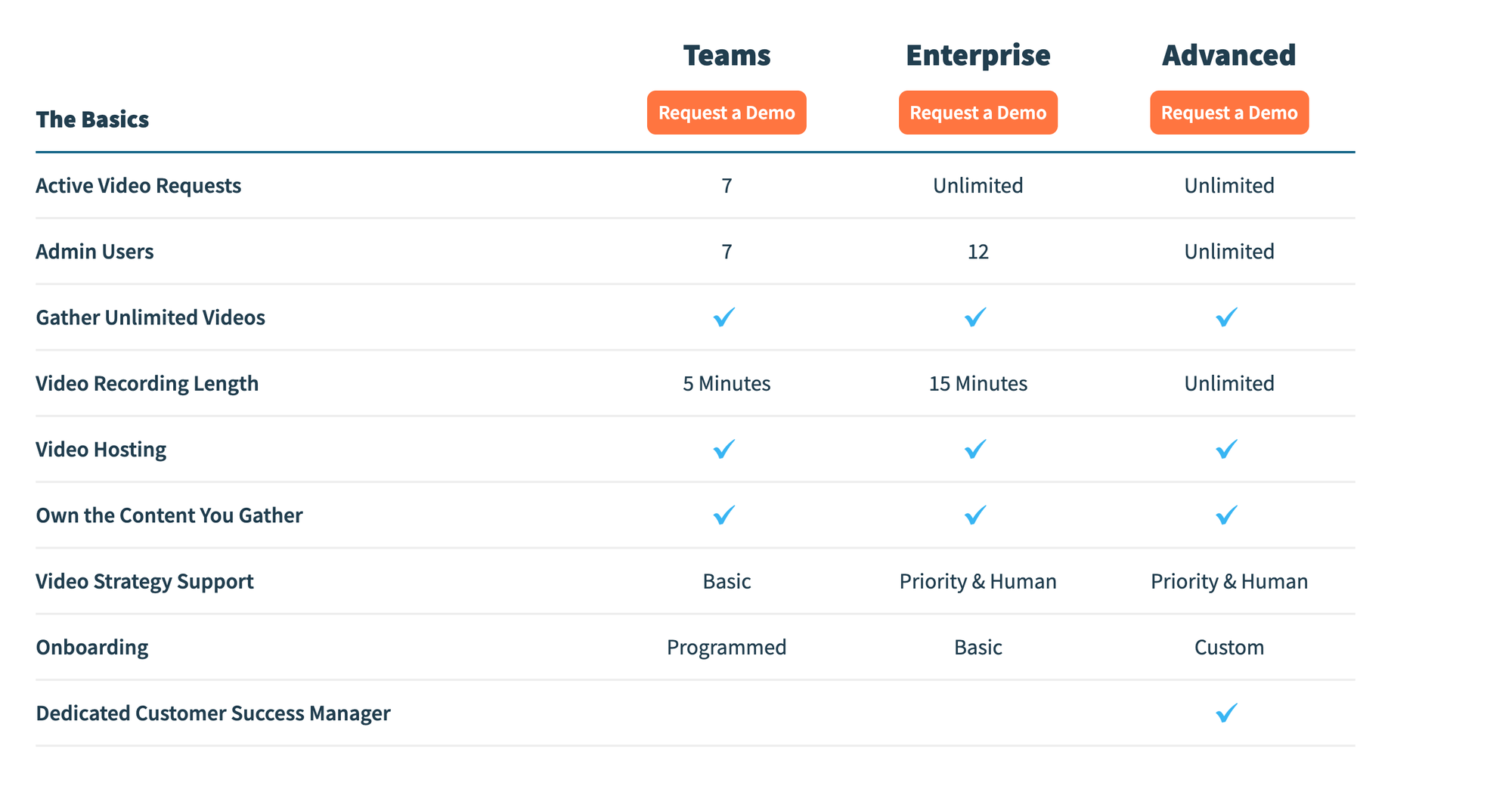Click Advanced's Custom onboarding value
This screenshot has height=789, width=1512.
[1228, 648]
